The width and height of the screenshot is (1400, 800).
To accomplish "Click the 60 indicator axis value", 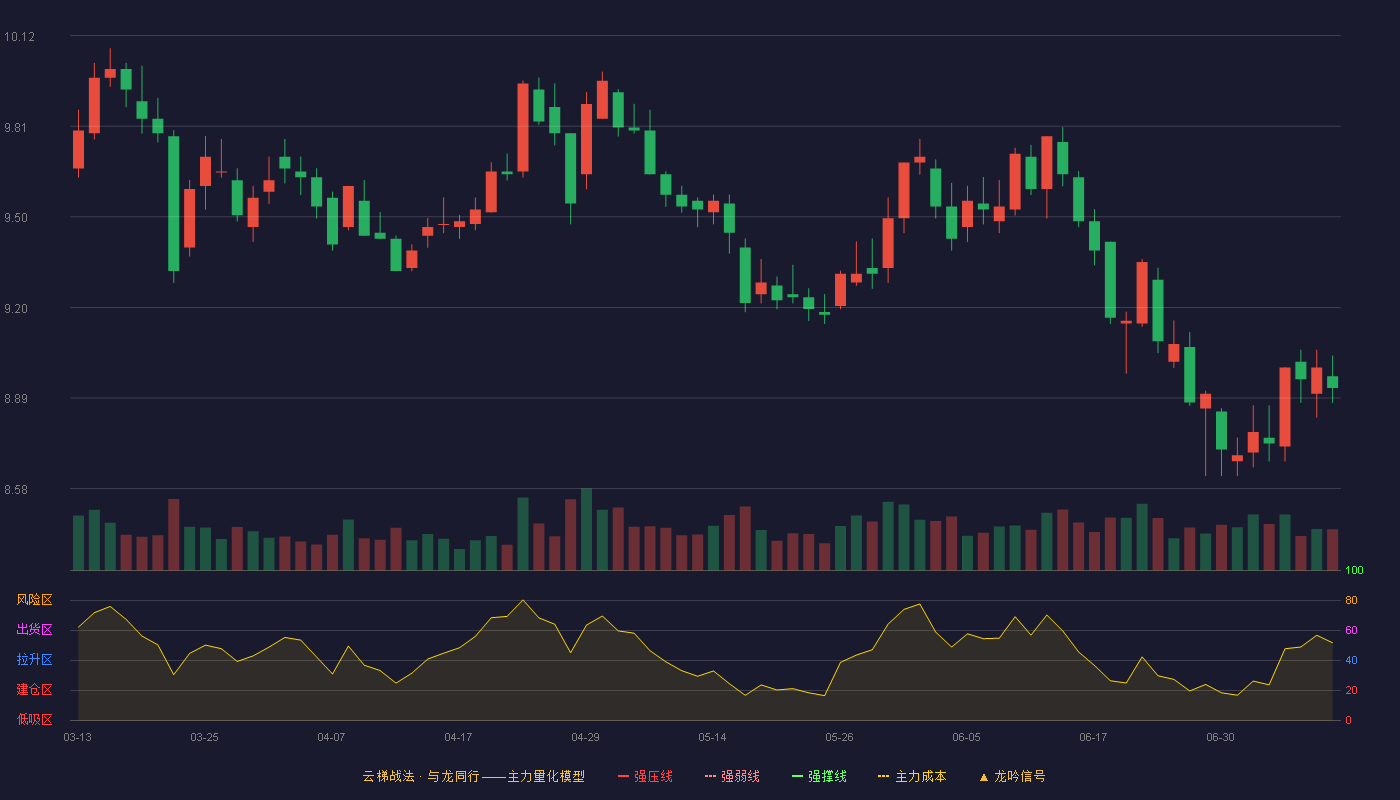I will tap(1351, 630).
